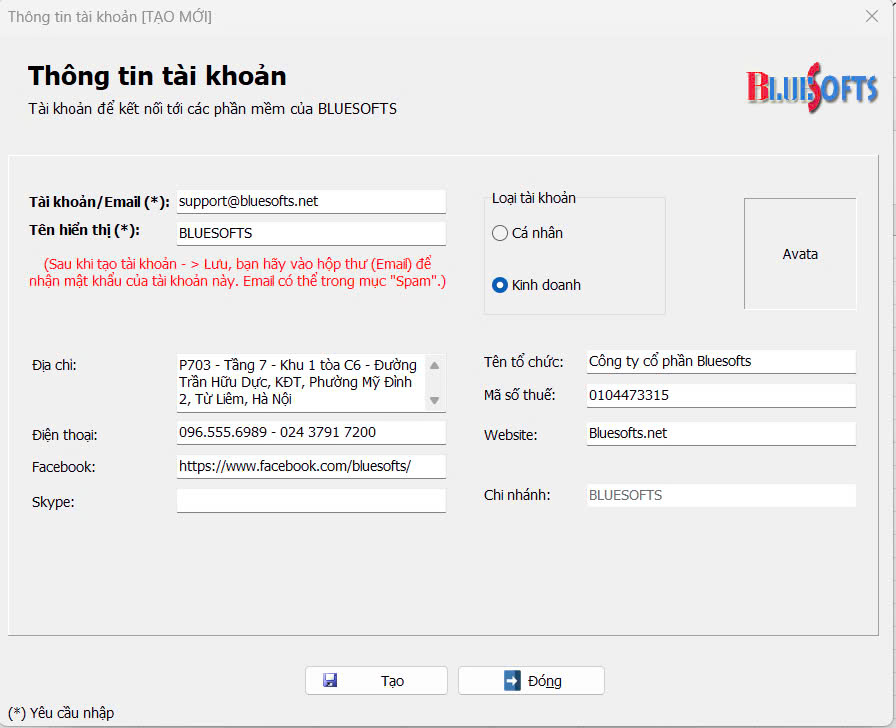Click the Điện thoại phone field
This screenshot has height=728, width=896.
311,433
